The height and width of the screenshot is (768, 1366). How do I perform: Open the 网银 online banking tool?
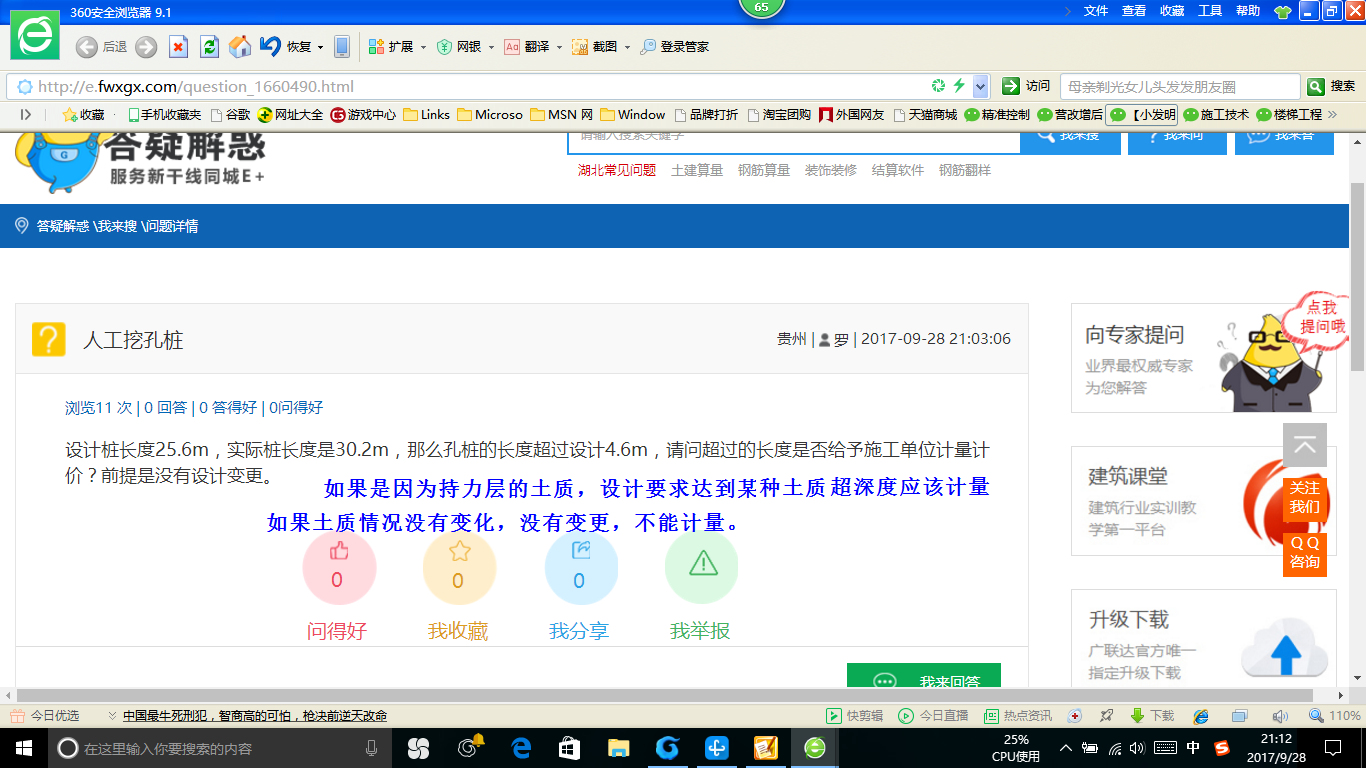459,47
